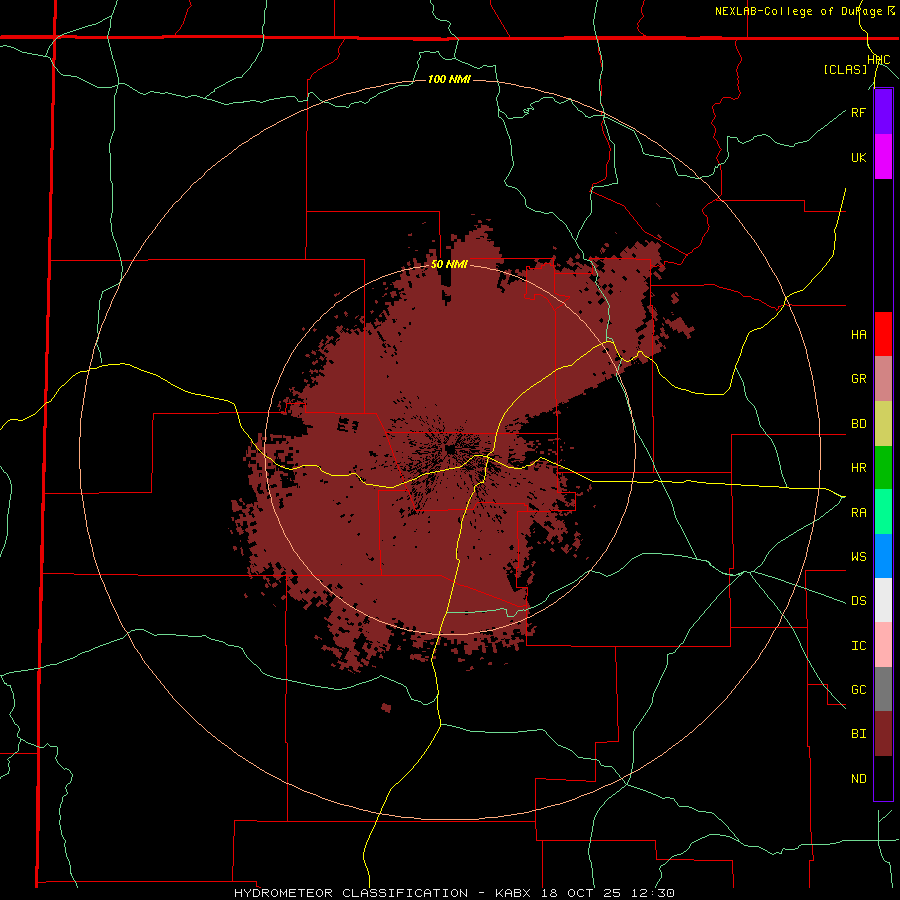The height and width of the screenshot is (900, 900).
Task: Click the KABX station identifier
Action: coord(515,893)
